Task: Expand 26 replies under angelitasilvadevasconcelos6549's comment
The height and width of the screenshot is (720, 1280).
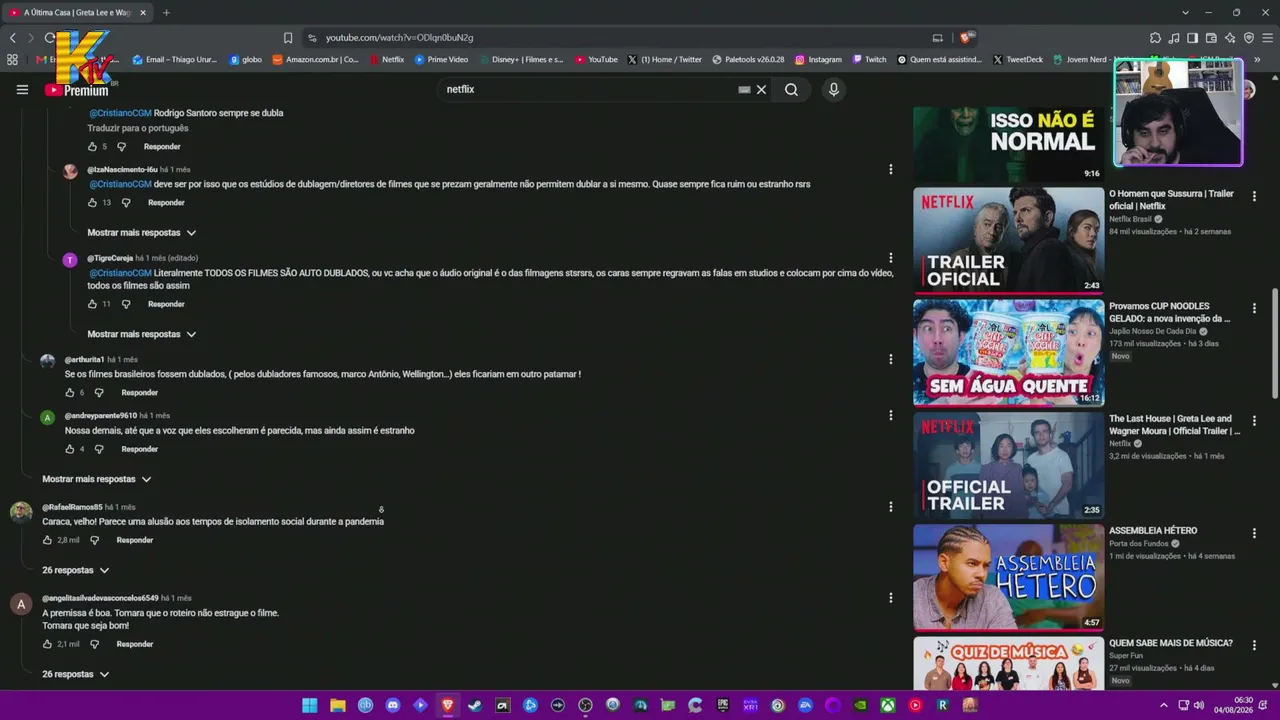Action: (75, 674)
